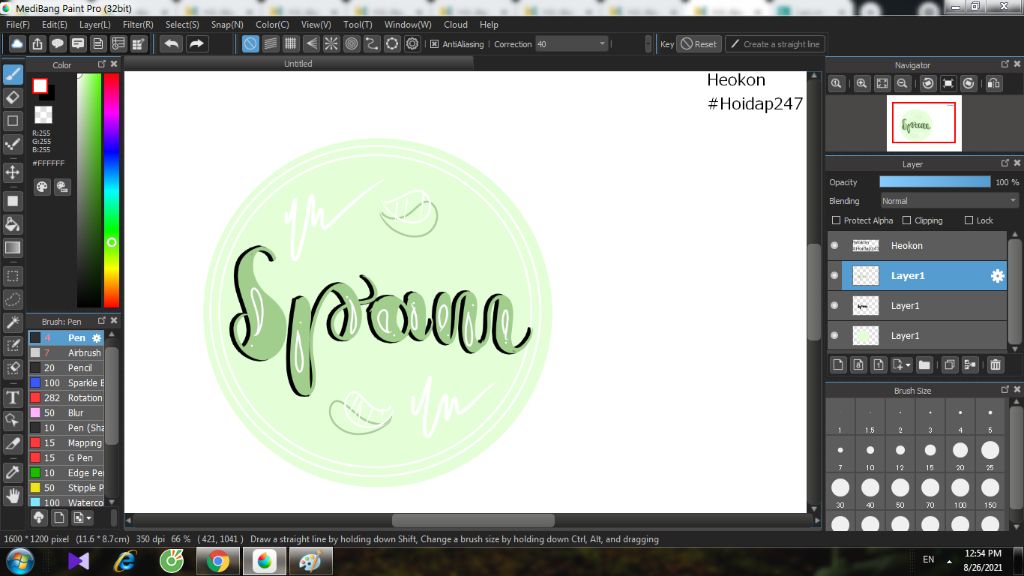Screen dimensions: 1024x576
Task: Open the Filter menu
Action: (138, 24)
